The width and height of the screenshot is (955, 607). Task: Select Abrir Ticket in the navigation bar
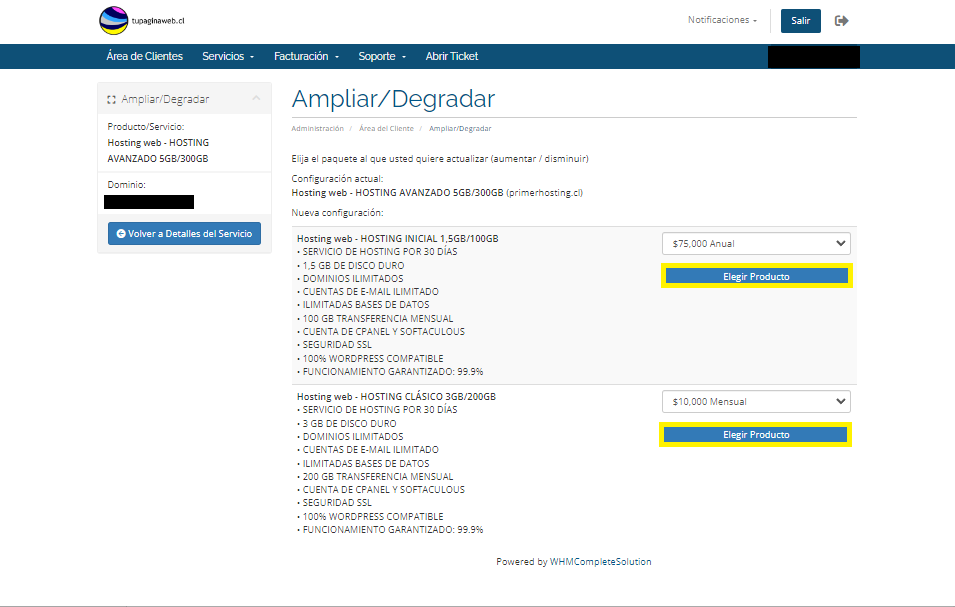coord(452,56)
